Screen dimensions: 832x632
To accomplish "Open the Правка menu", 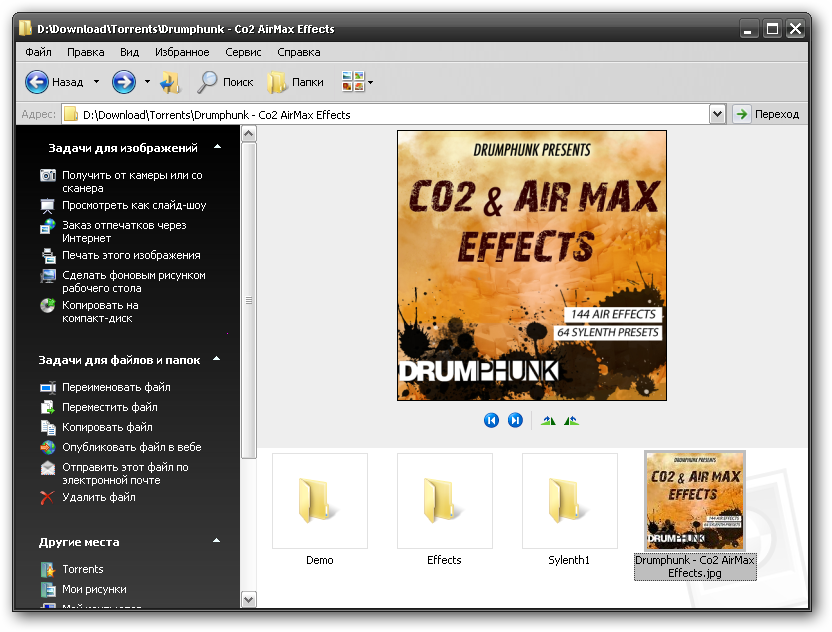I will 85,52.
